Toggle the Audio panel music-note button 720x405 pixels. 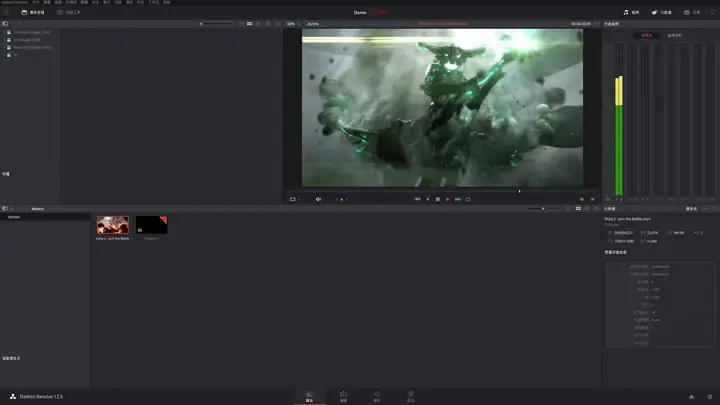pos(631,12)
